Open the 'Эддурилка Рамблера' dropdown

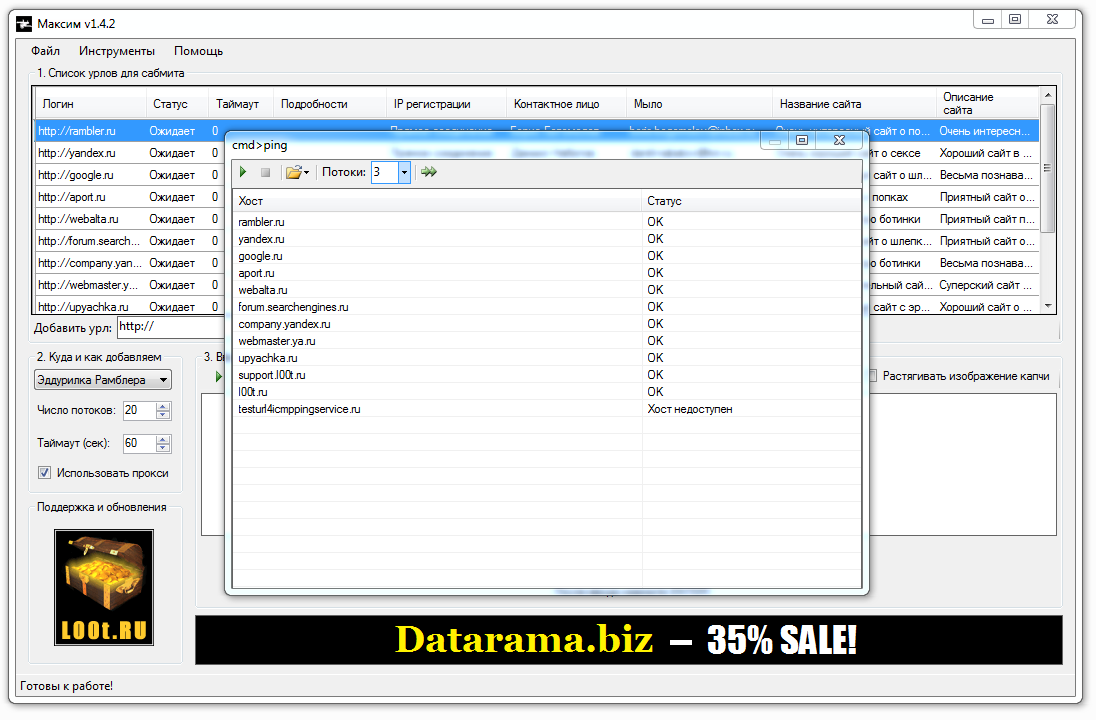tap(102, 380)
